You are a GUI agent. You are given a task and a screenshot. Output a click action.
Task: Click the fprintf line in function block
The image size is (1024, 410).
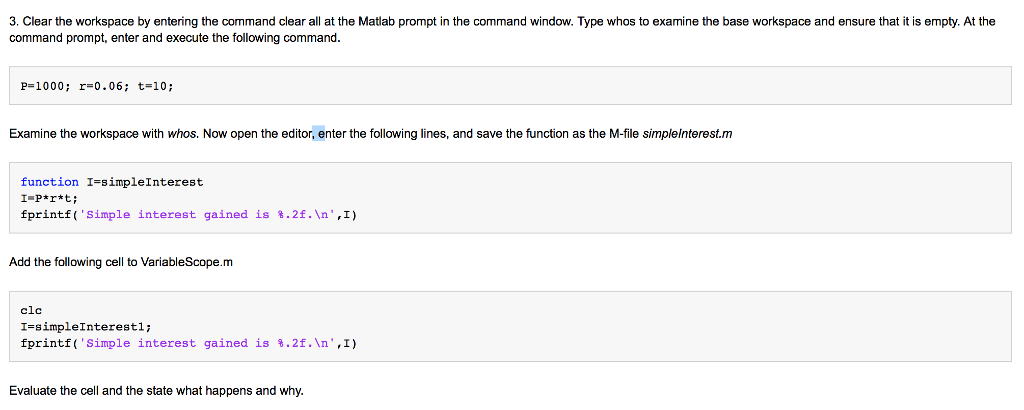pos(189,215)
